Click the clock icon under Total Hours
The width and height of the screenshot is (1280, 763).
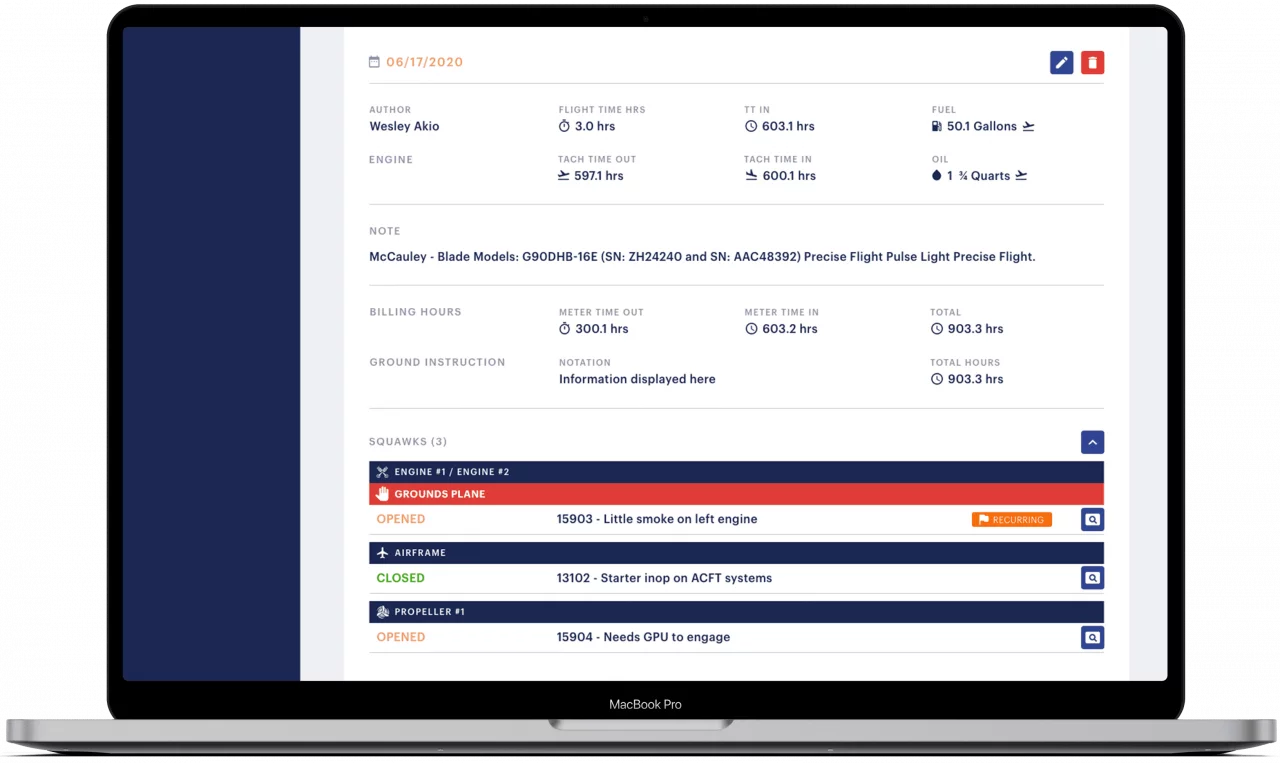pos(936,379)
